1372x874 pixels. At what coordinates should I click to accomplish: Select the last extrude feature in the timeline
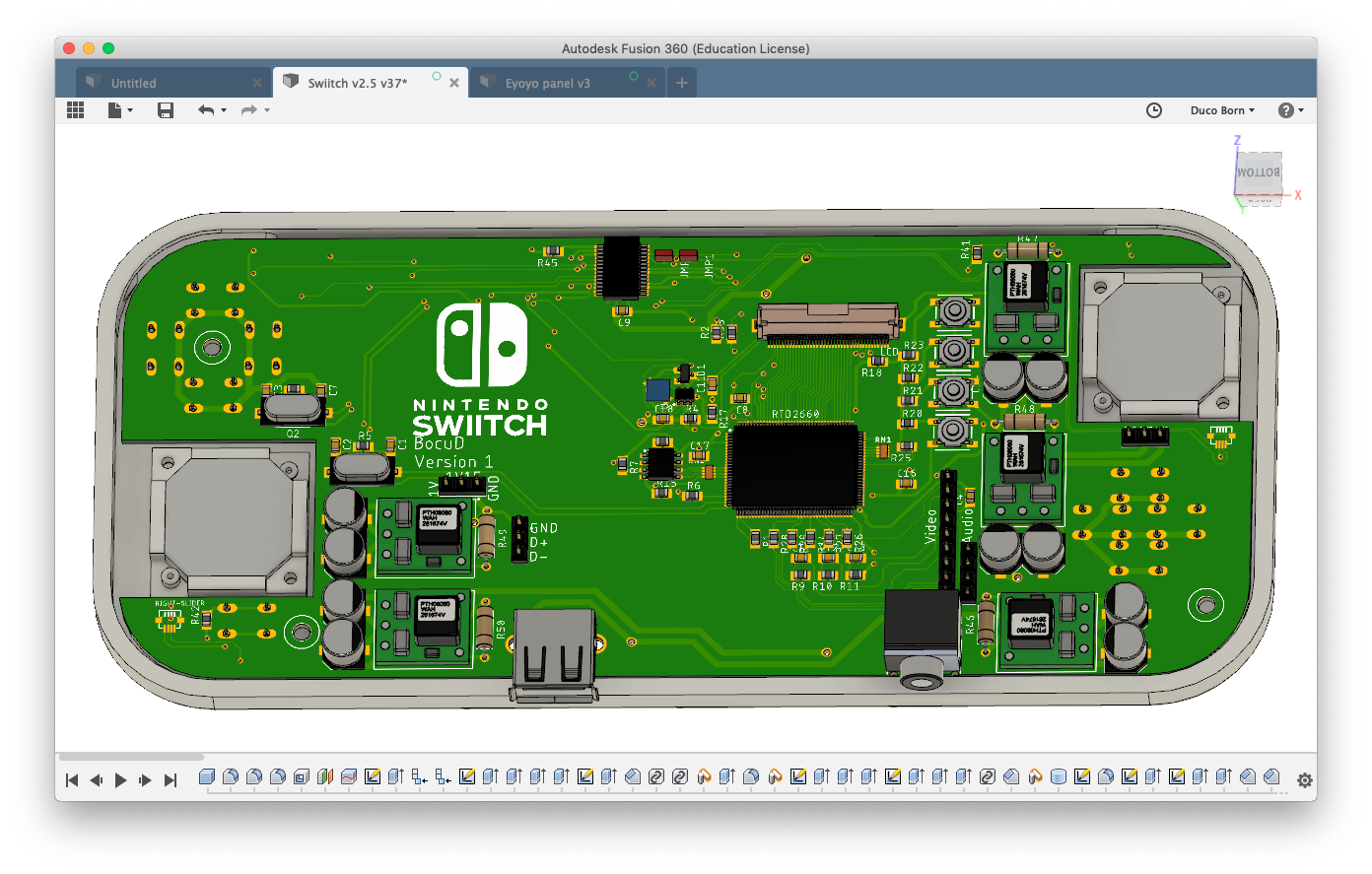pyautogui.click(x=1224, y=776)
